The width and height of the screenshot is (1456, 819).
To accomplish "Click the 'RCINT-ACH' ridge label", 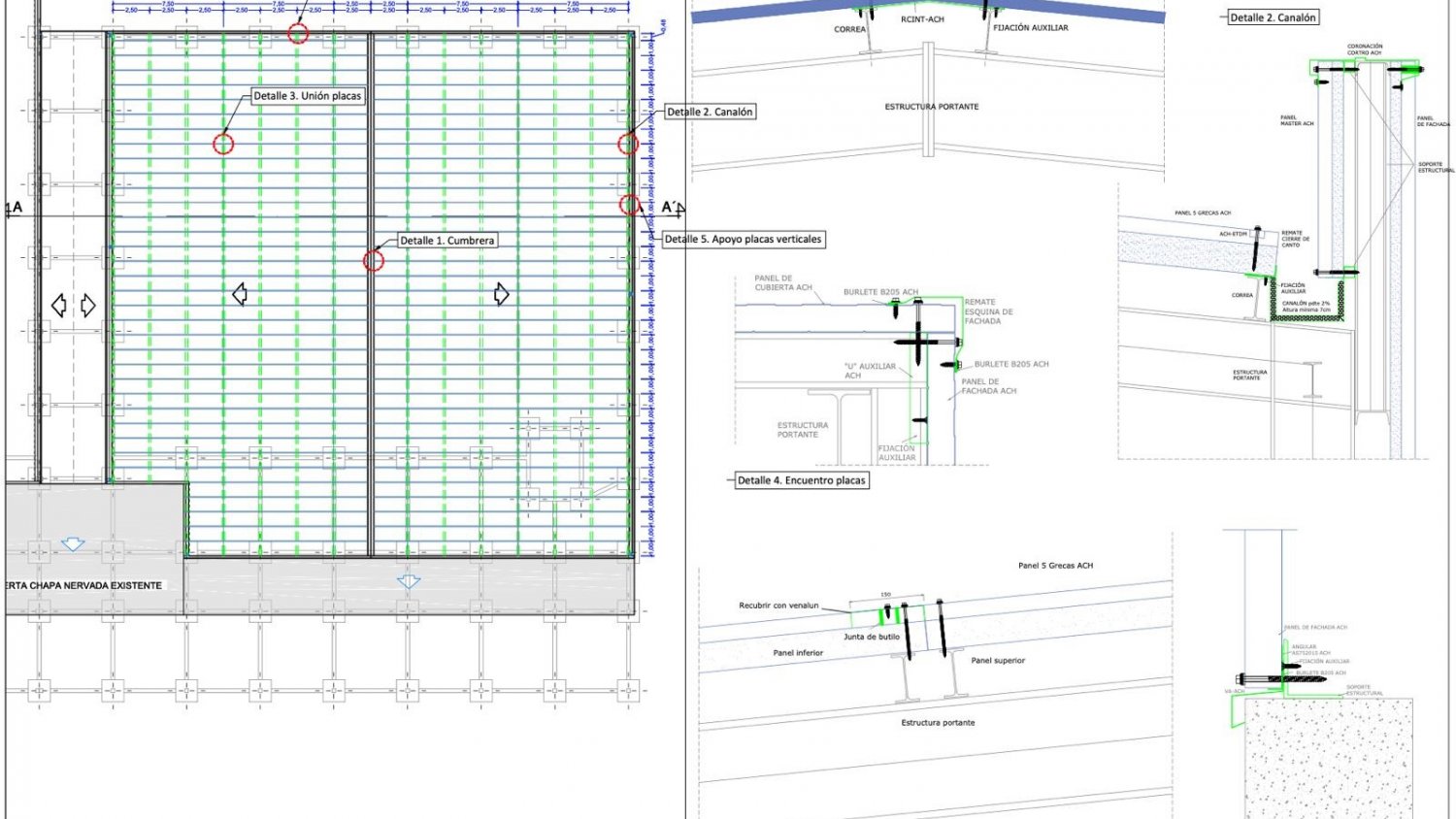I will (922, 19).
